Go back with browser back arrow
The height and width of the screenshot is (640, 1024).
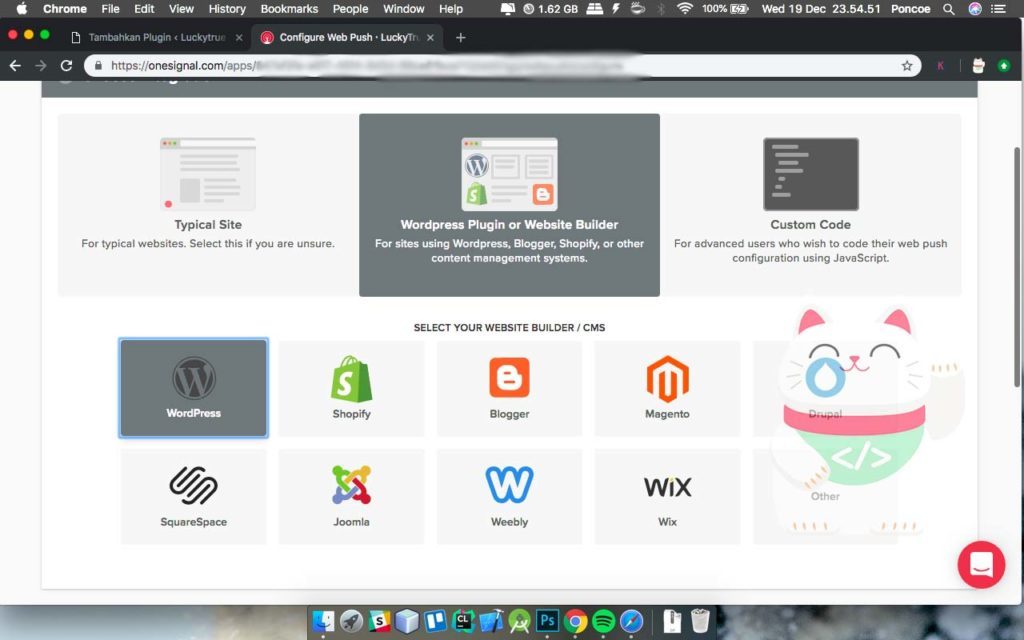pos(15,65)
